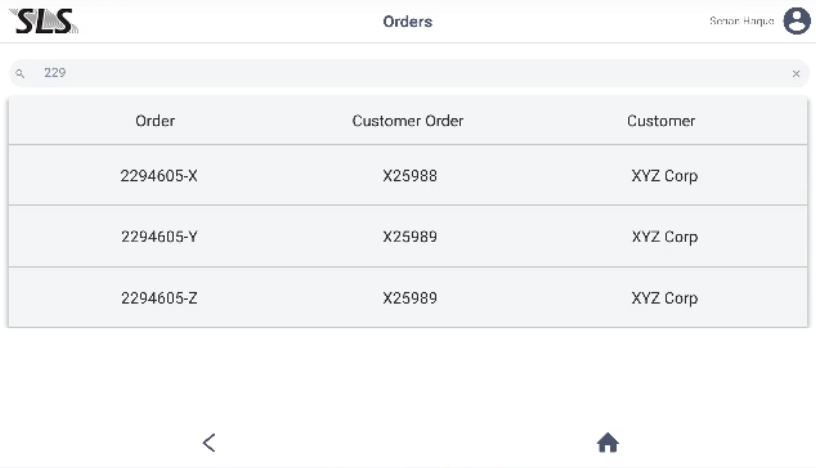Open order 2294605-Y

(159, 237)
